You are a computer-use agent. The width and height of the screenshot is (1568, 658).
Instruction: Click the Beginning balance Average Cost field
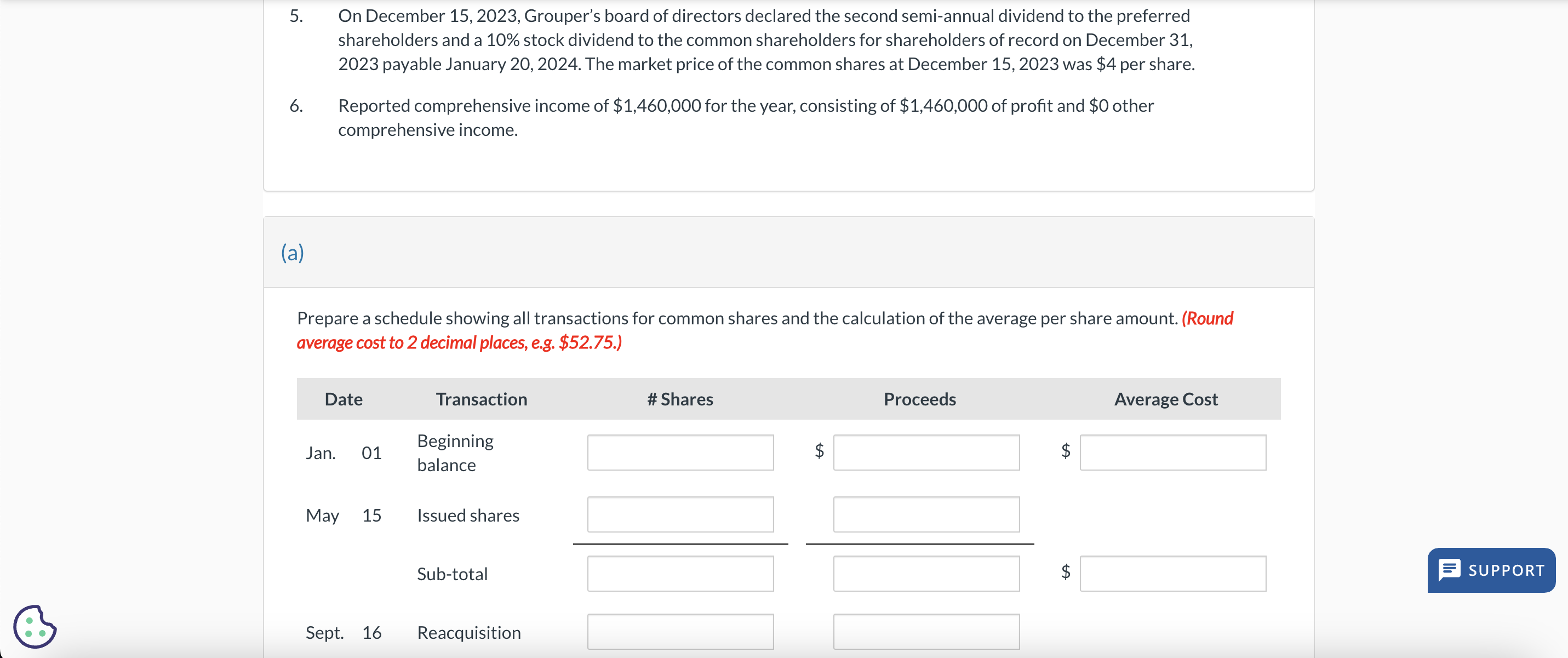(x=1172, y=452)
